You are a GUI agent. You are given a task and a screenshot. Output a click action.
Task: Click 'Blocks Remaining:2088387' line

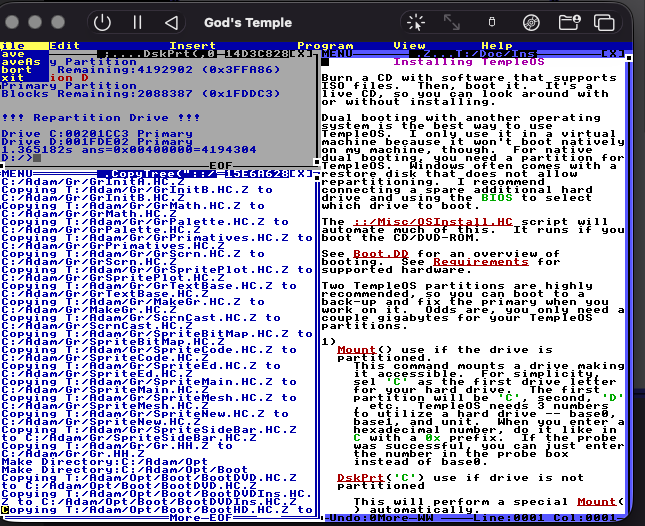click(x=140, y=94)
